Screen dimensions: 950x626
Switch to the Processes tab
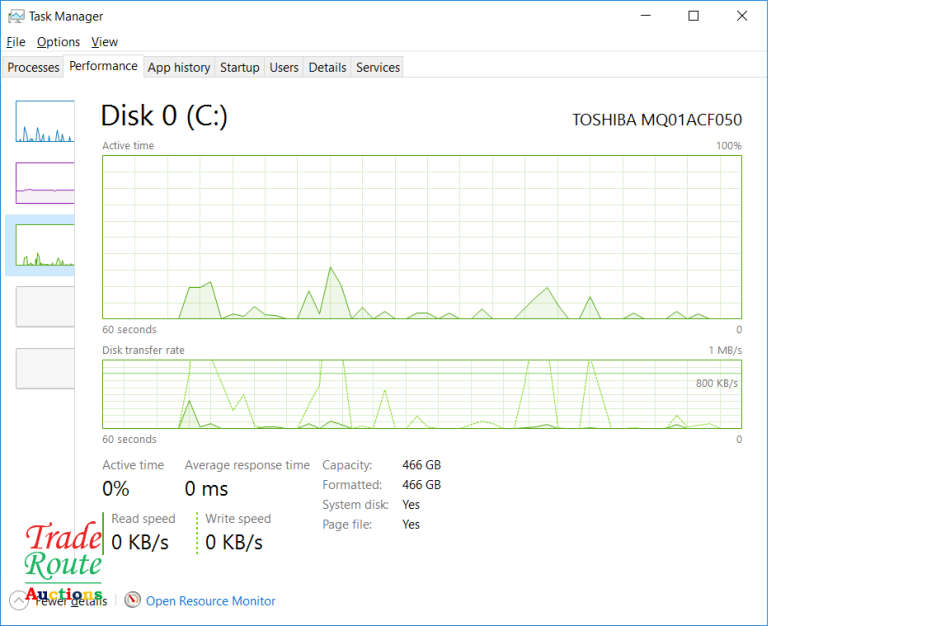pos(33,67)
